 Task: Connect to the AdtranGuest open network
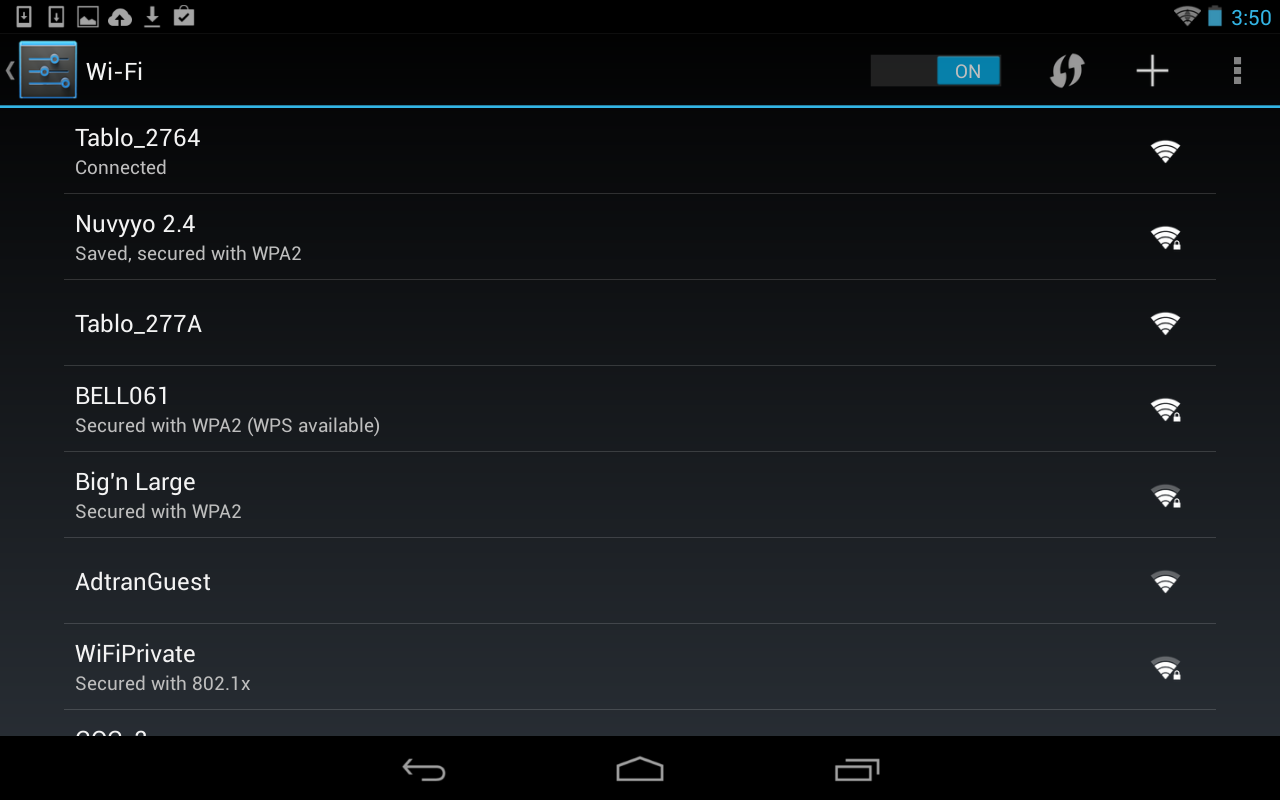coord(640,581)
